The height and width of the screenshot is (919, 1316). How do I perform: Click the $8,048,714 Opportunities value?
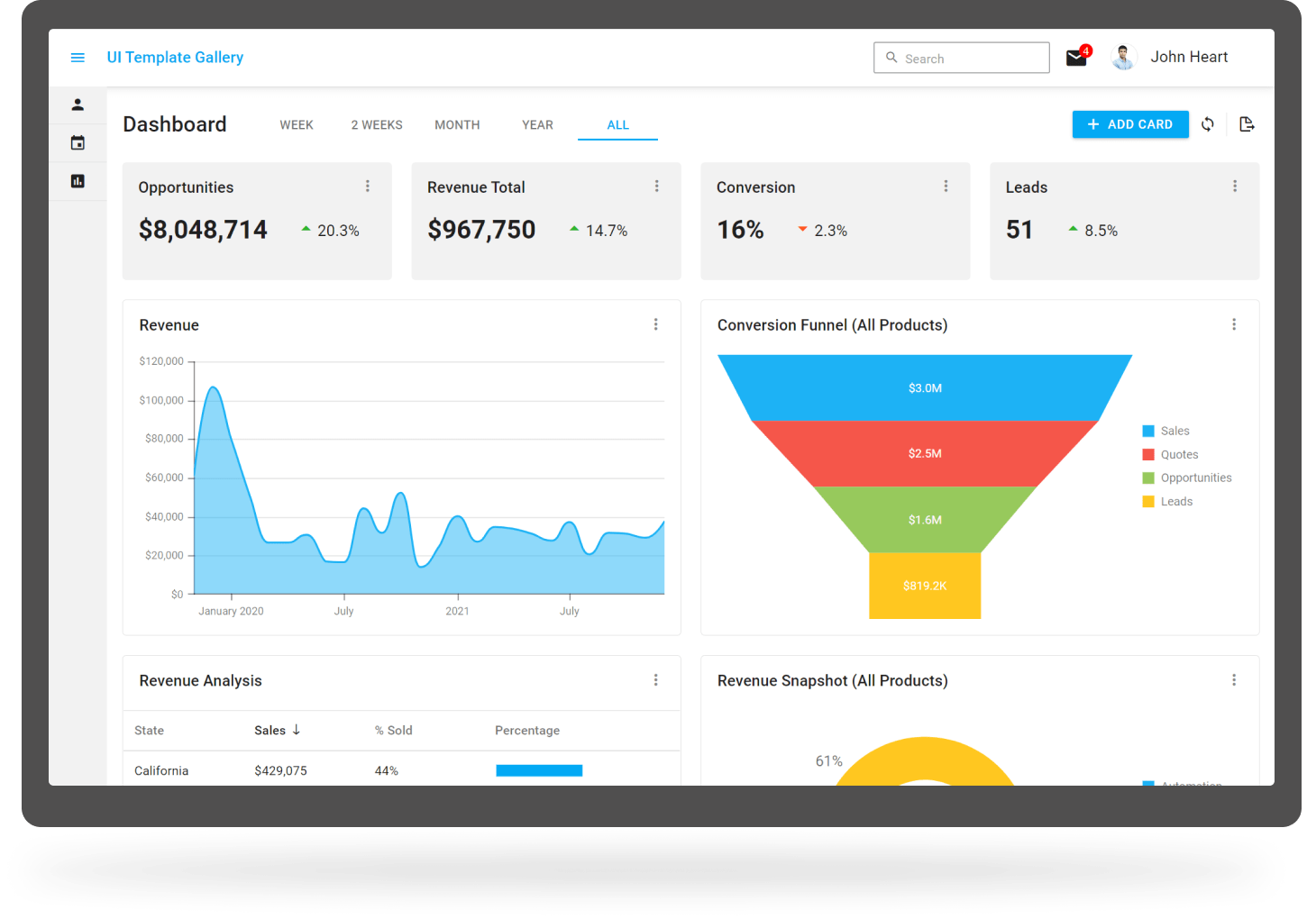(x=203, y=230)
